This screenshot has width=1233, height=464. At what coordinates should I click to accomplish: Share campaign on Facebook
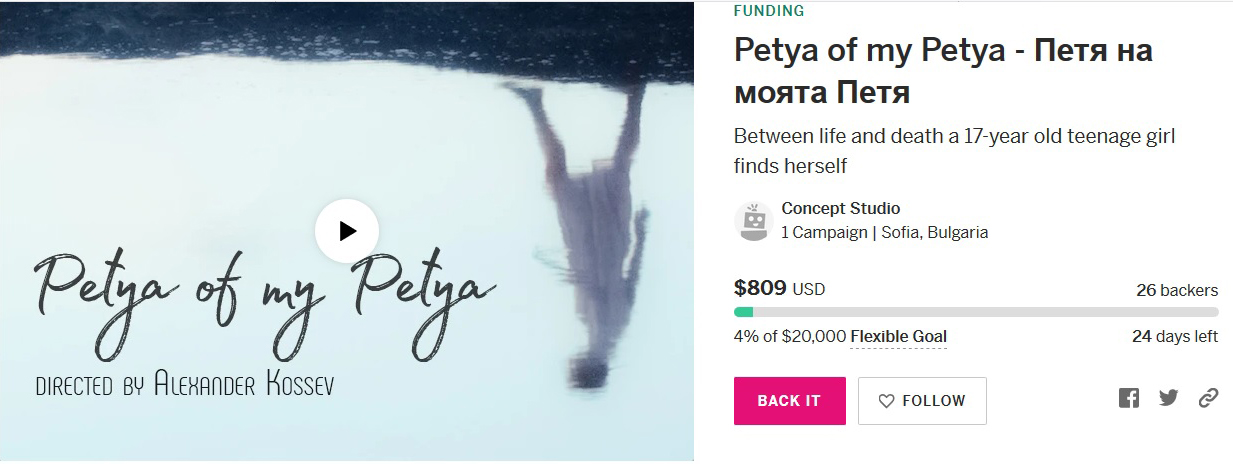[1129, 398]
